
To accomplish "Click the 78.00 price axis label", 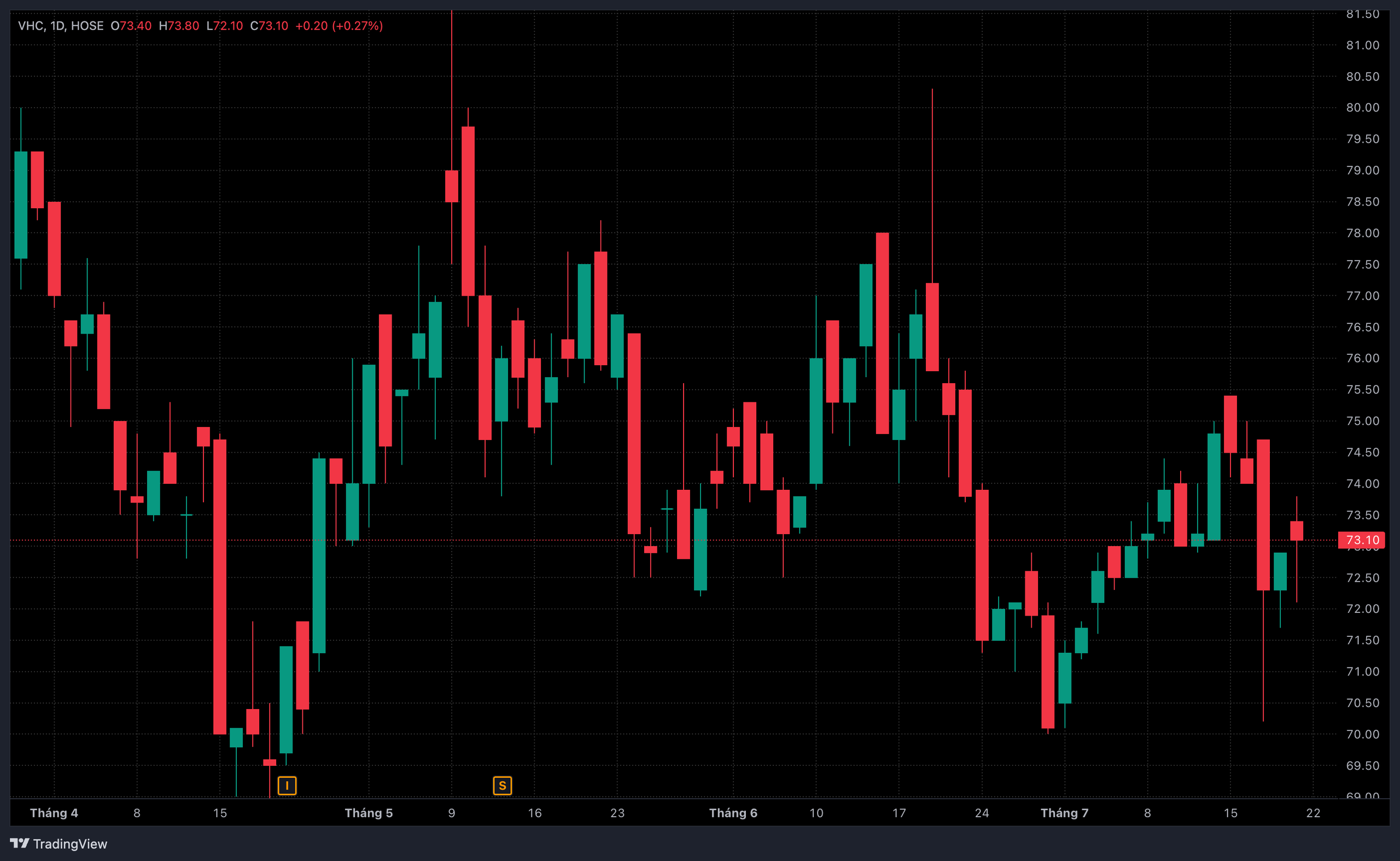I will point(1362,233).
